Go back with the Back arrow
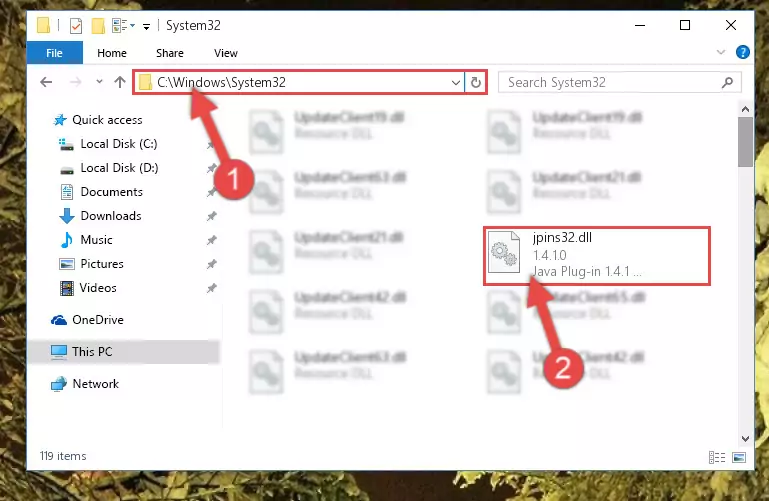The height and width of the screenshot is (501, 769). click(x=46, y=82)
